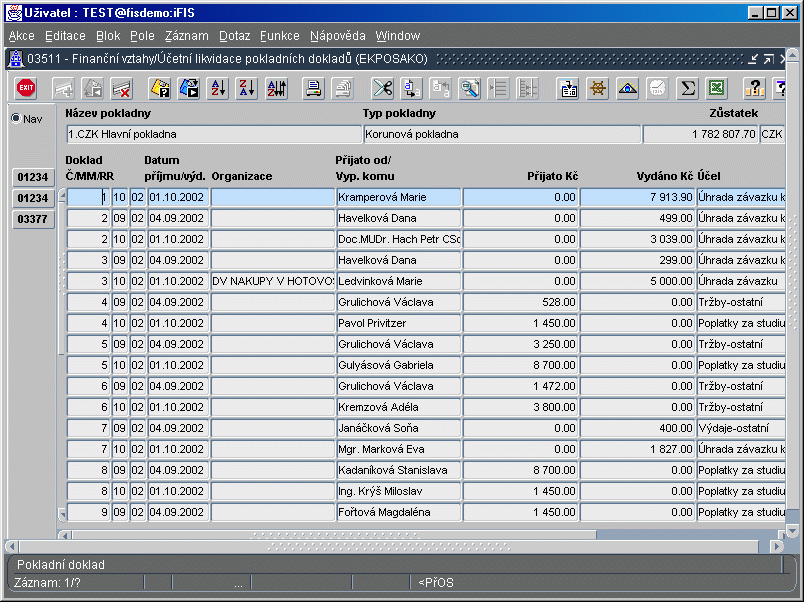
Task: Click the Název pokladny field
Action: pyautogui.click(x=213, y=134)
